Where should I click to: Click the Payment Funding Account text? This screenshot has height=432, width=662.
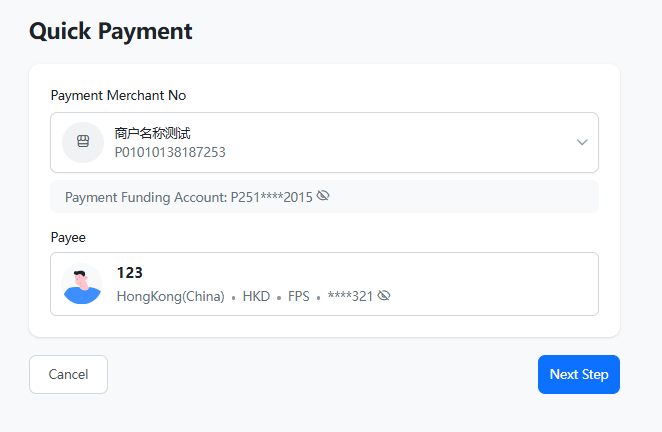(189, 197)
